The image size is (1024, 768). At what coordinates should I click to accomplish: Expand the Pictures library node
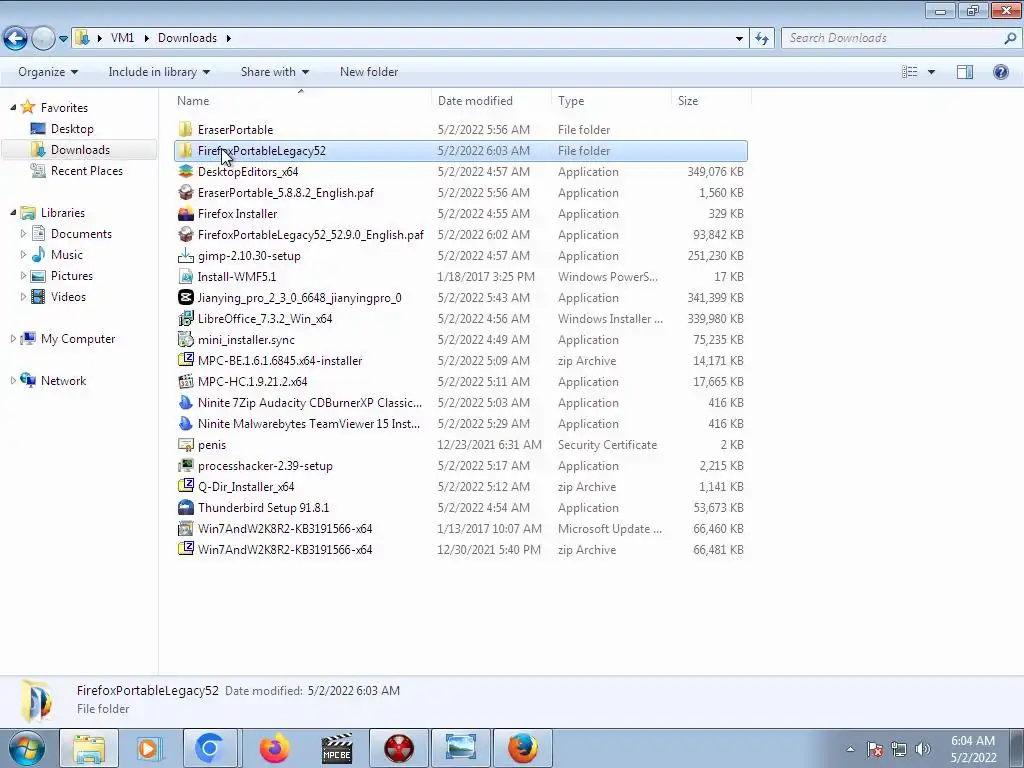tap(24, 276)
